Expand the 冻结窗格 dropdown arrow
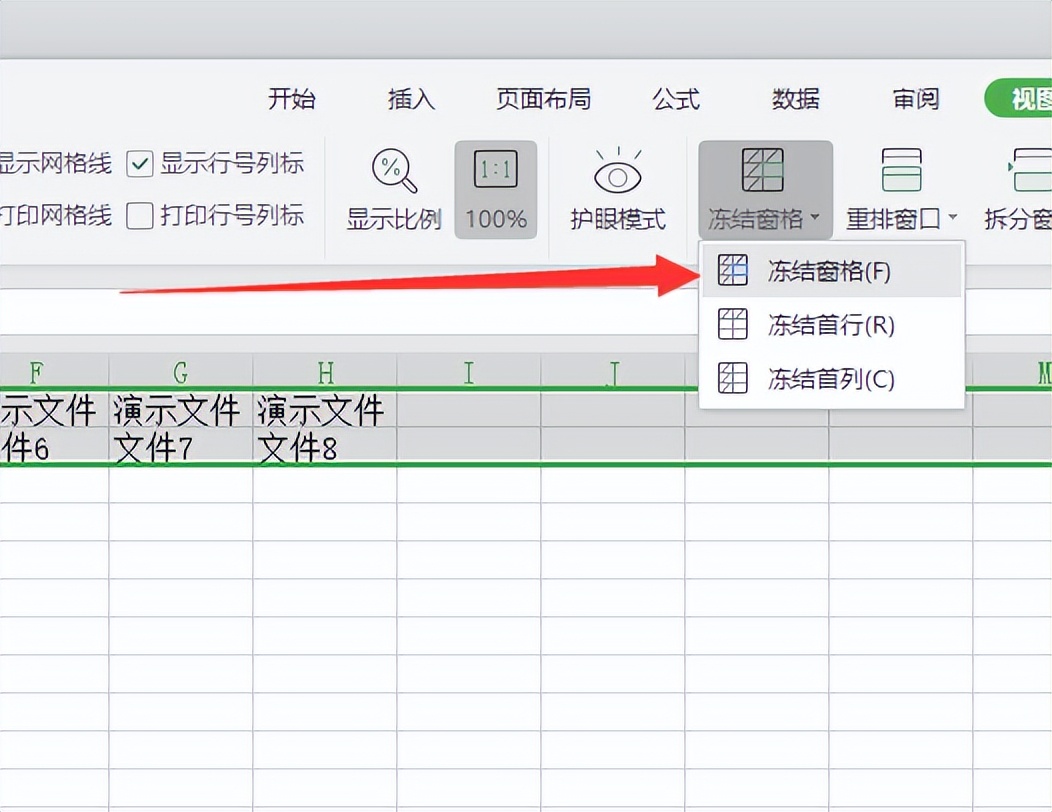 point(815,217)
